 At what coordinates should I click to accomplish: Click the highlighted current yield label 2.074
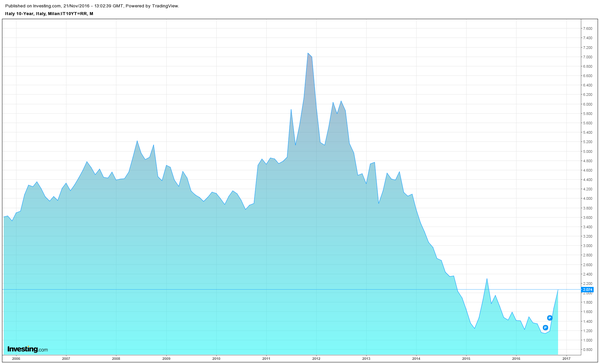point(587,290)
